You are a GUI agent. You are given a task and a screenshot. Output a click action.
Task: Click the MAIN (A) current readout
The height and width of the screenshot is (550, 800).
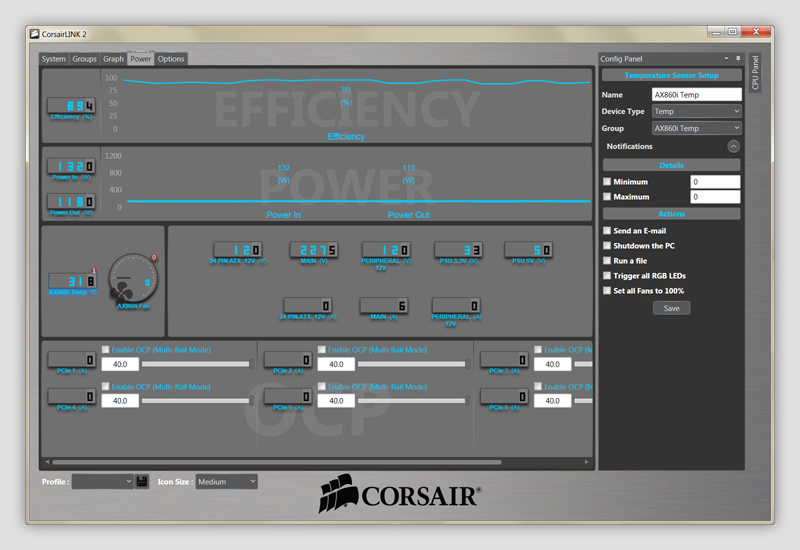pos(384,305)
